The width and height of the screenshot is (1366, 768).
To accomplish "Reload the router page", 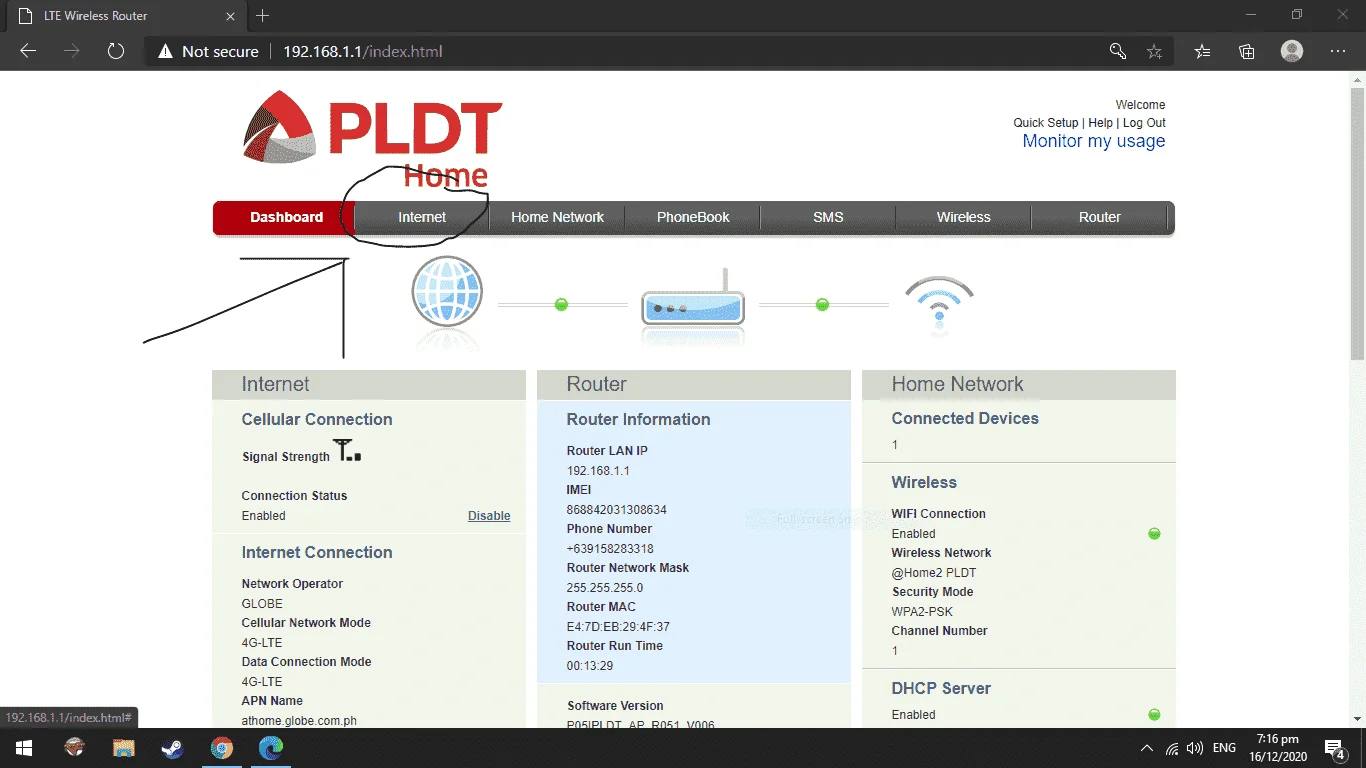I will pyautogui.click(x=116, y=51).
